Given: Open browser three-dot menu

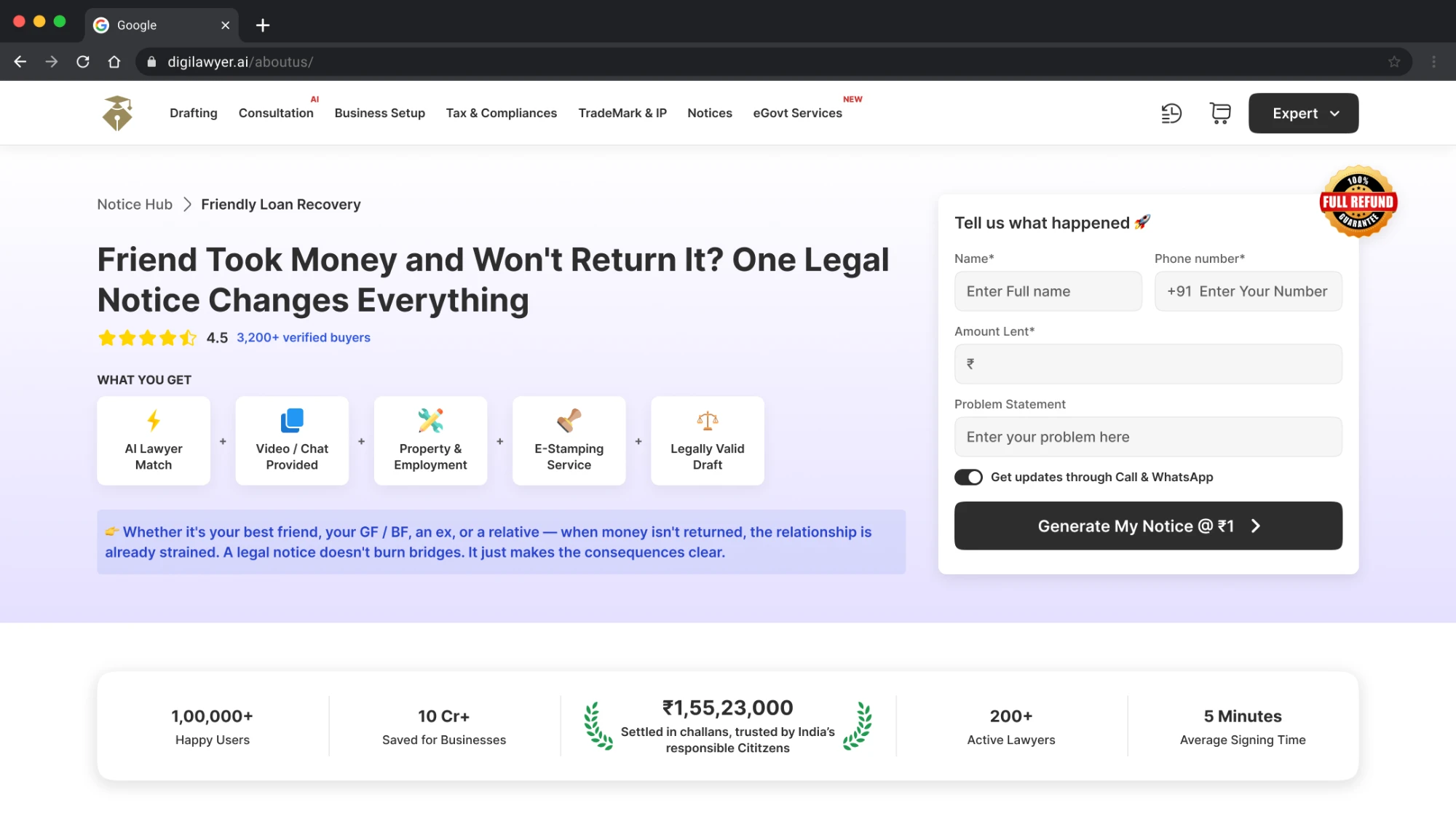Looking at the screenshot, I should click(x=1434, y=62).
